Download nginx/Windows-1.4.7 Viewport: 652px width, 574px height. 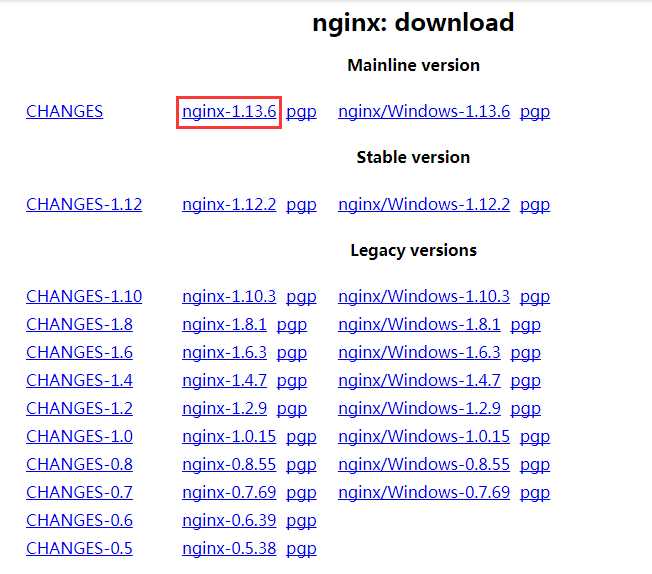pyautogui.click(x=420, y=380)
